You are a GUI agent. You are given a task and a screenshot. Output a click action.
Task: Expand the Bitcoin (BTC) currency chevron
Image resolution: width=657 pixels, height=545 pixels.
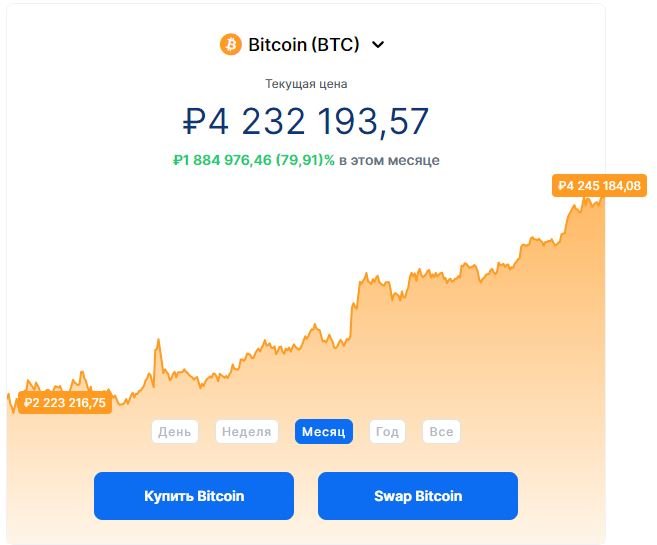click(378, 44)
